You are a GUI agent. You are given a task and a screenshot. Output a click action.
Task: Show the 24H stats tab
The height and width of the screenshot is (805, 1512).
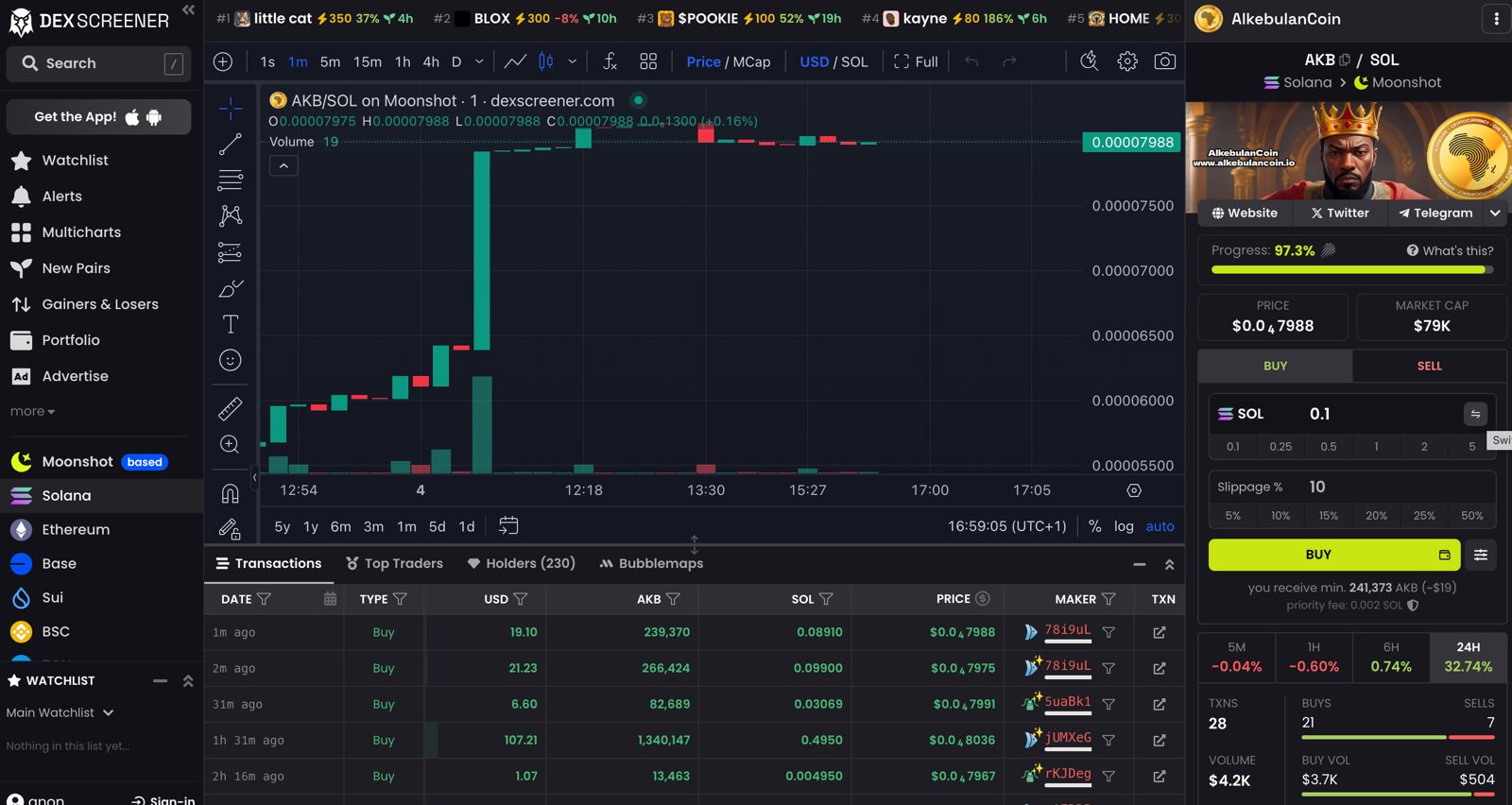pyautogui.click(x=1468, y=657)
